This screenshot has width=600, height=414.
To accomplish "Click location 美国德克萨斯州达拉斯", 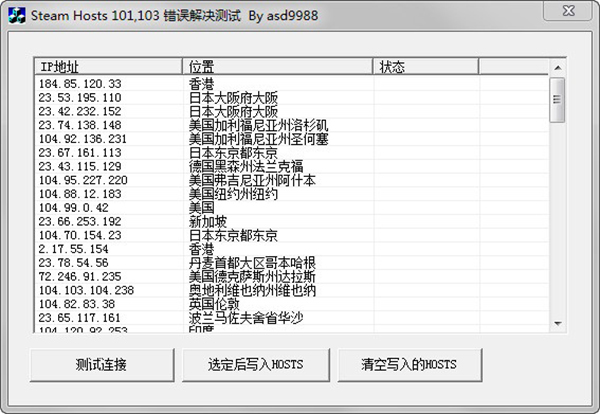I will [x=252, y=277].
